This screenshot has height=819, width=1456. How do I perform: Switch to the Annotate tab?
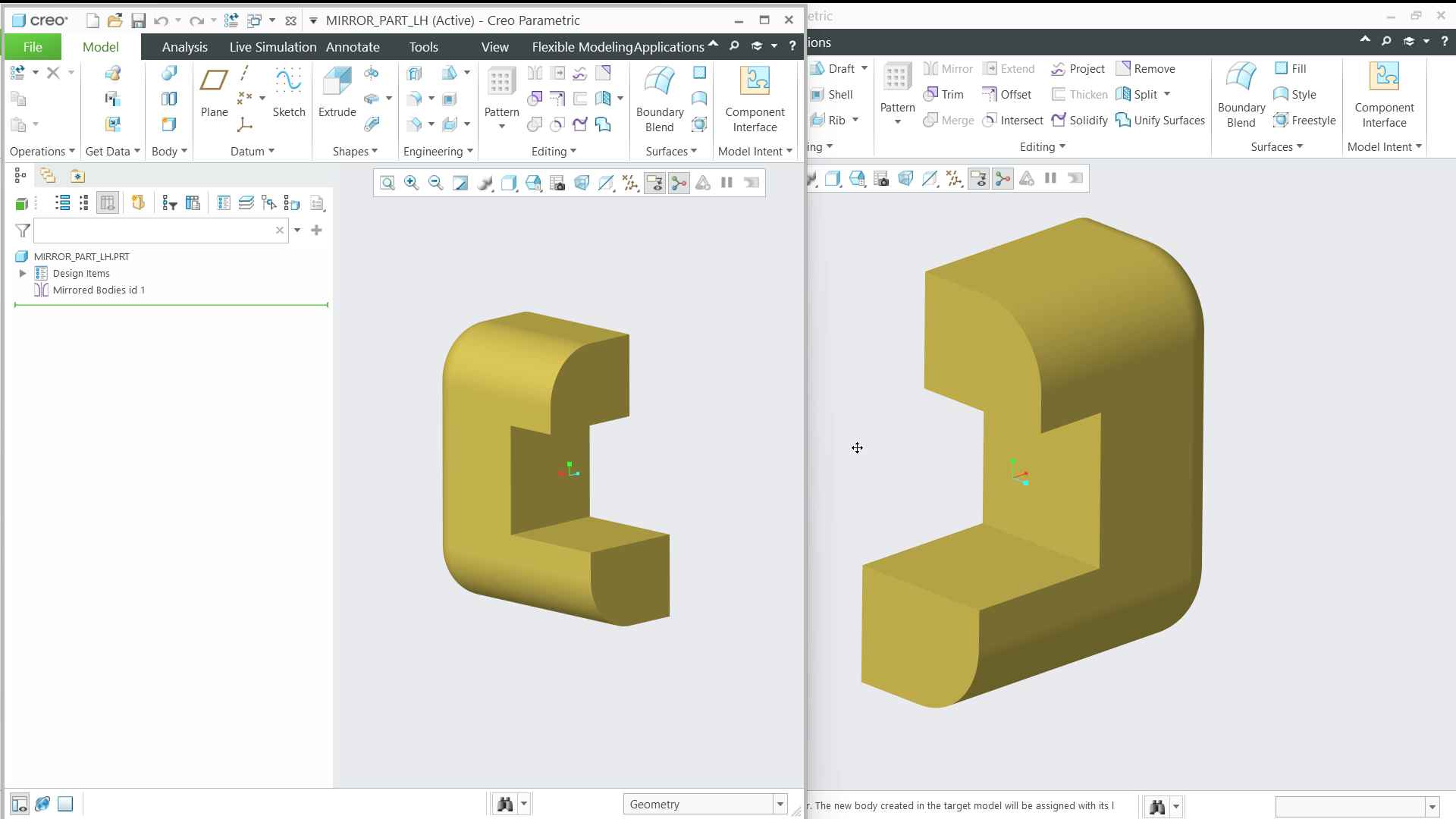click(x=353, y=47)
